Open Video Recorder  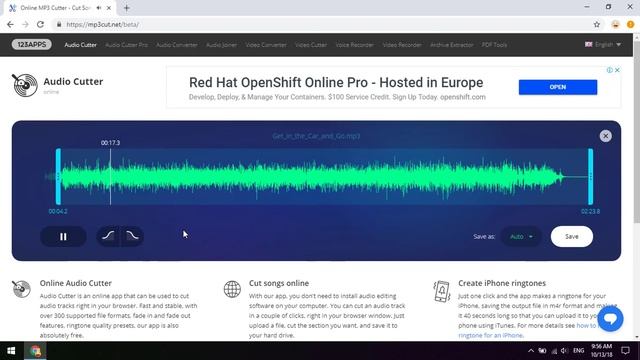[402, 45]
